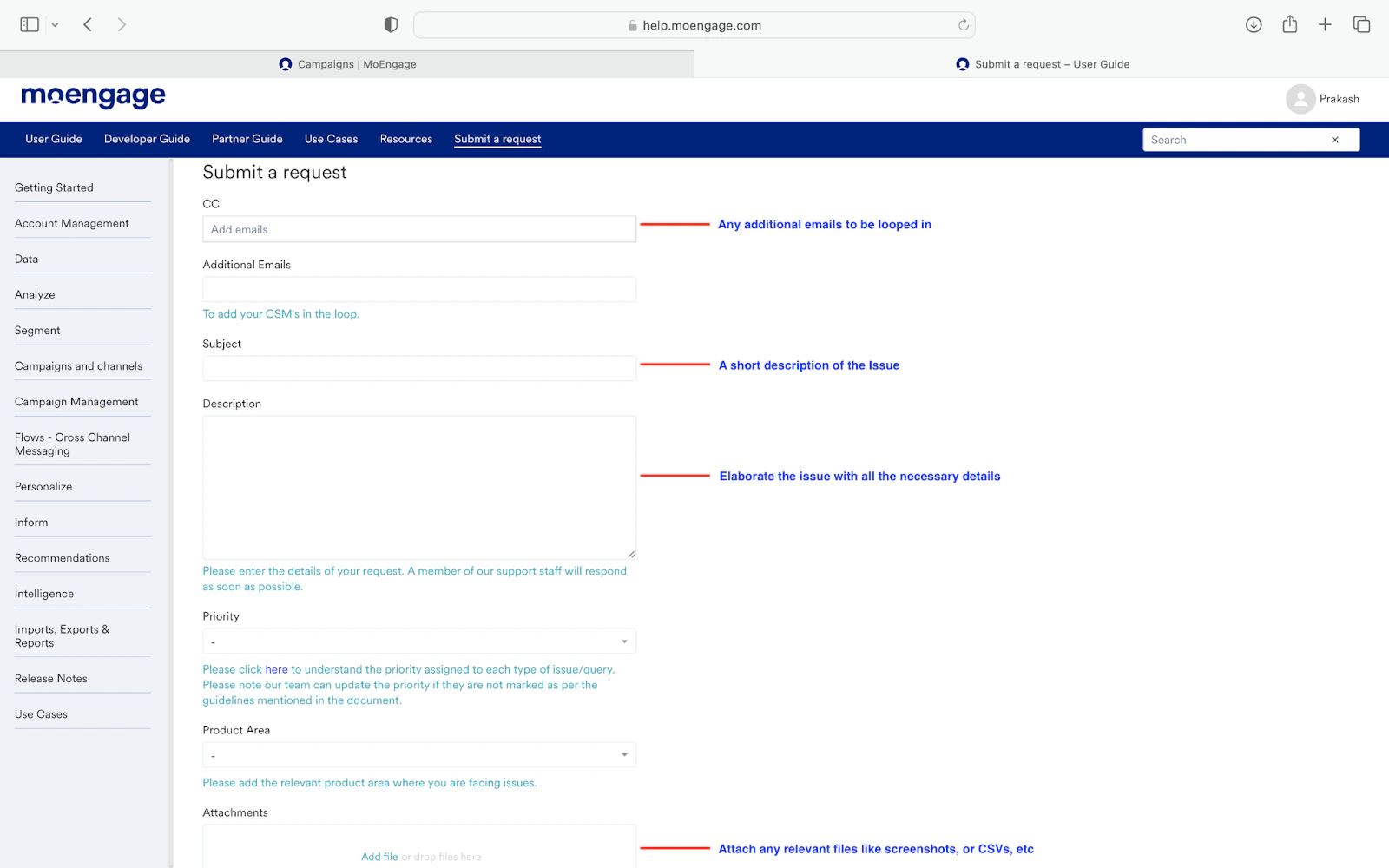
Task: Focus the help.moengage.com address bar
Action: click(x=694, y=25)
